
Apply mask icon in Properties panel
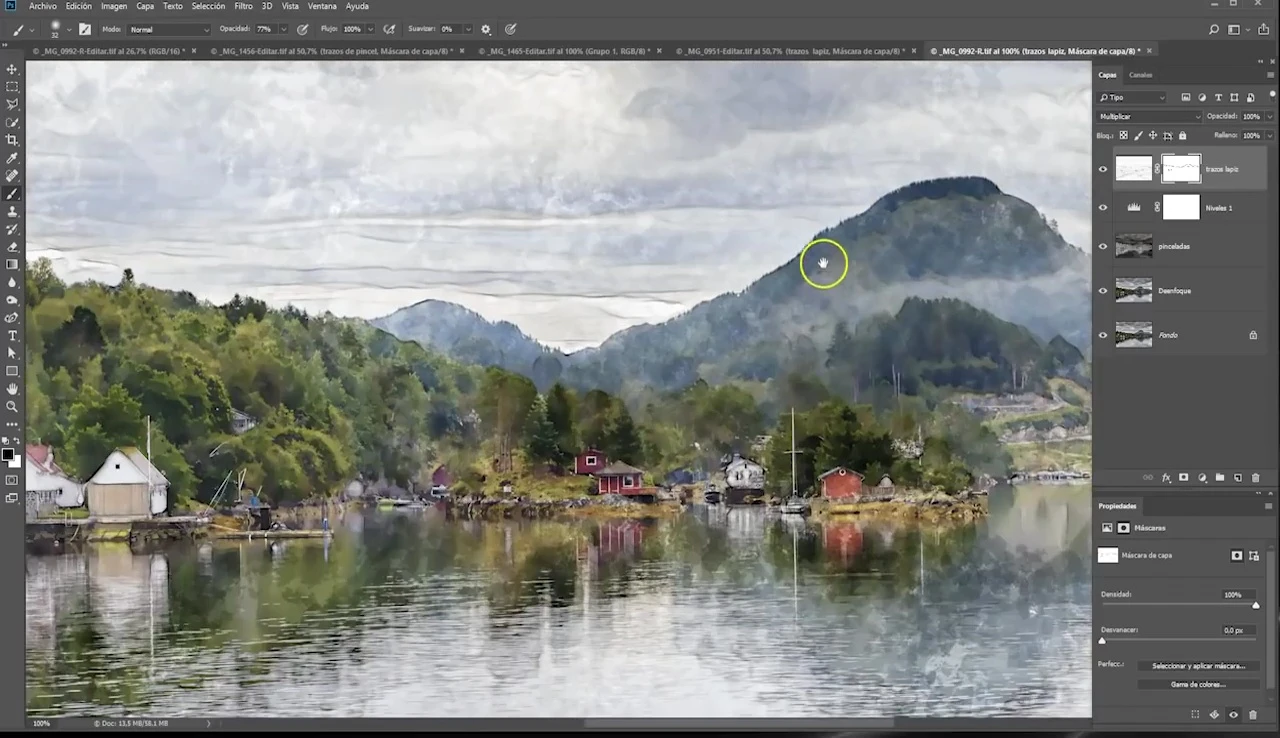pyautogui.click(x=1214, y=715)
